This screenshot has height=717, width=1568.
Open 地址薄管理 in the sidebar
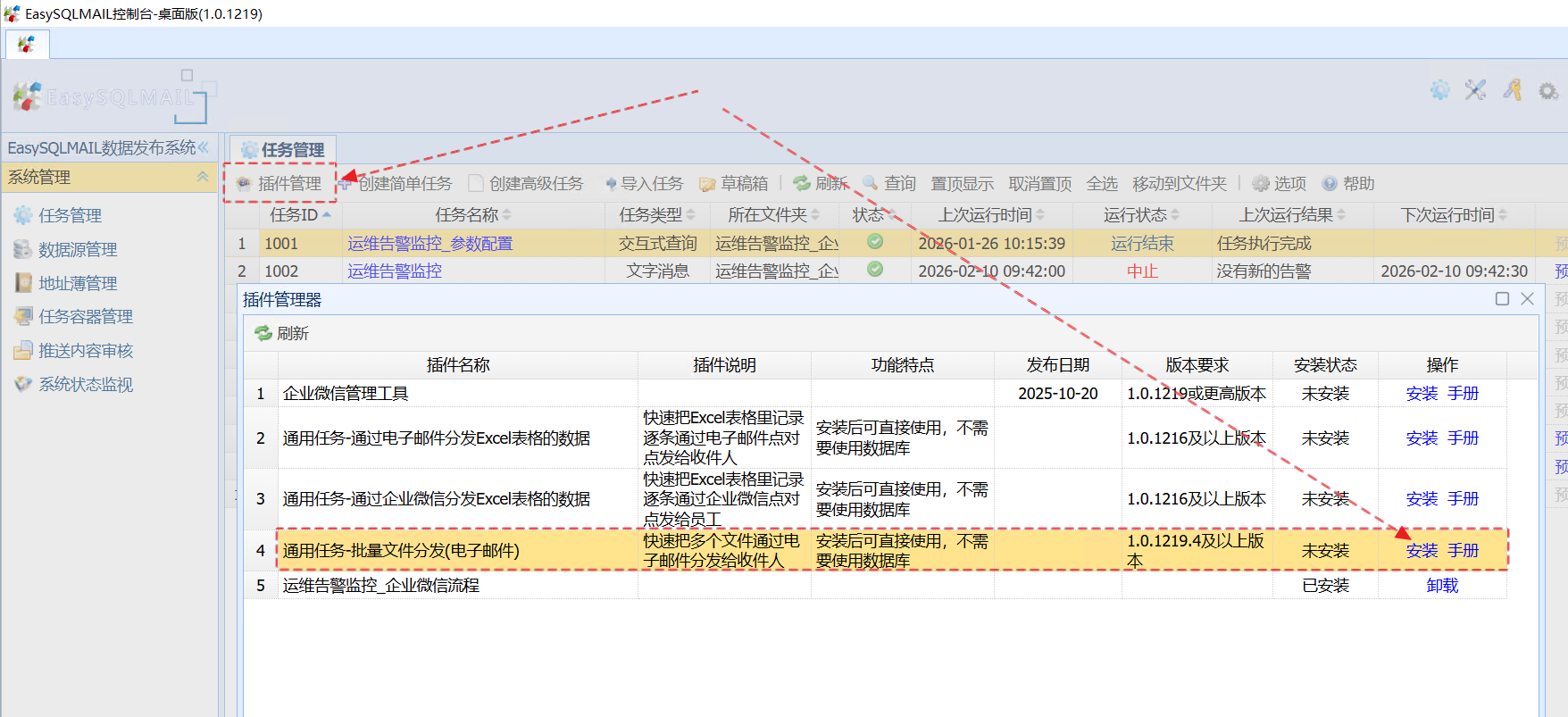77,283
